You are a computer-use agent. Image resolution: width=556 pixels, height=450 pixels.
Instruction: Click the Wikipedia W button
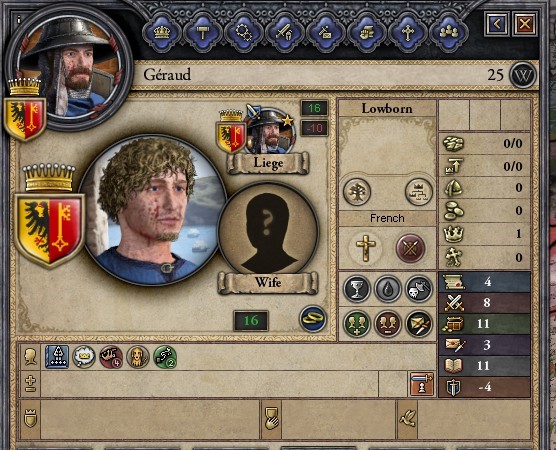click(x=523, y=75)
